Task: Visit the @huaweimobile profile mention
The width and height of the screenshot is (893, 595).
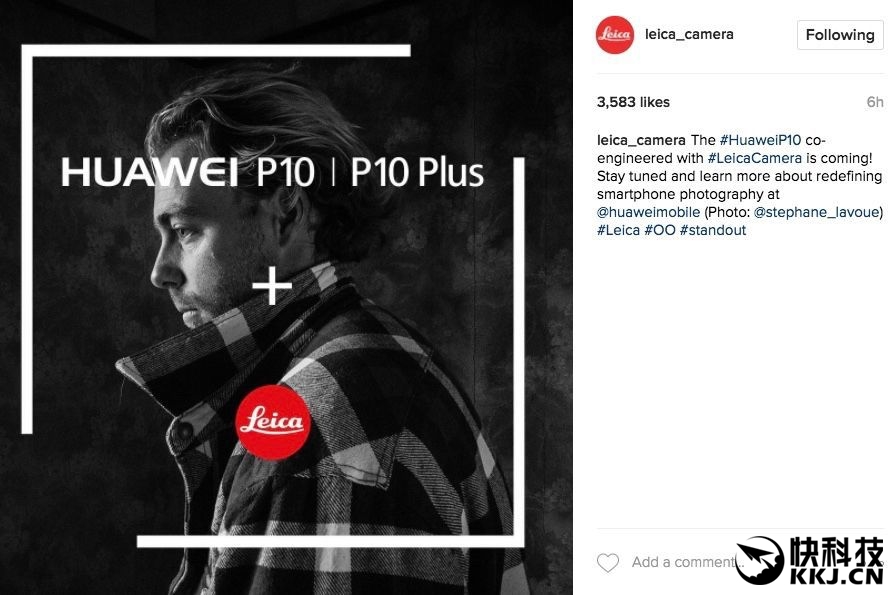Action: point(648,212)
